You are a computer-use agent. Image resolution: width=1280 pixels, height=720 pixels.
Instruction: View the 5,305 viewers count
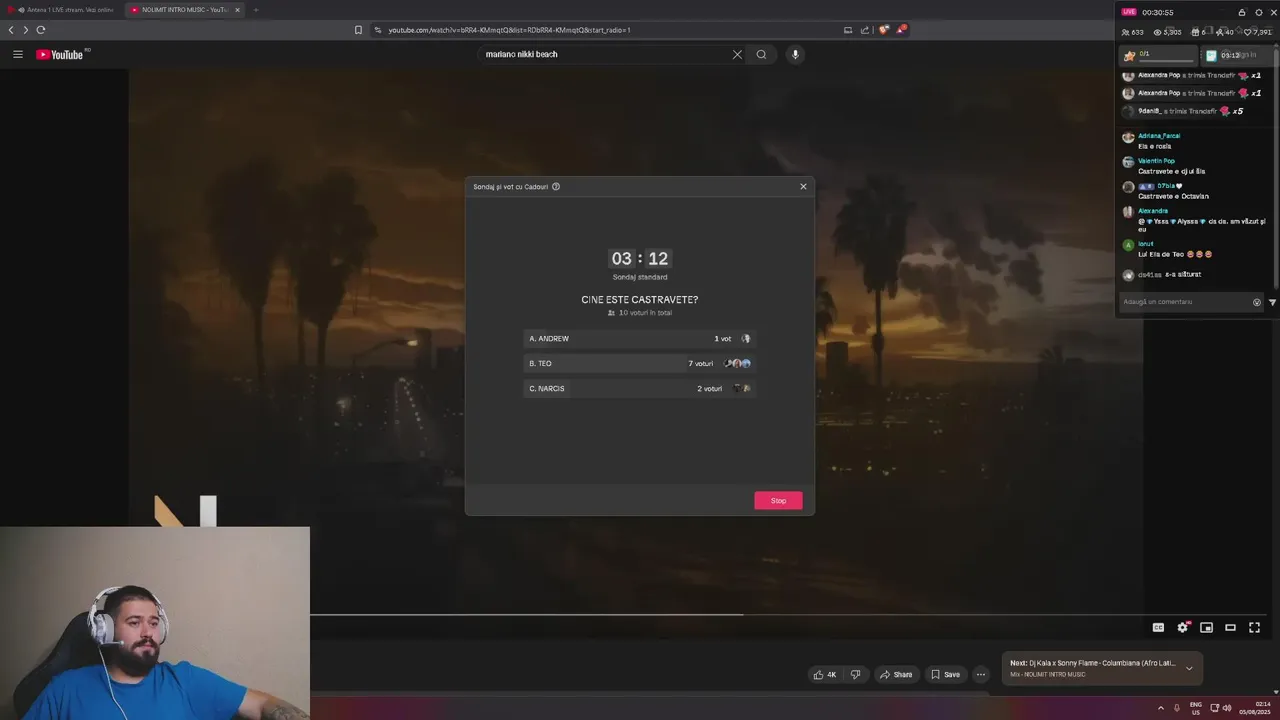click(x=1166, y=32)
